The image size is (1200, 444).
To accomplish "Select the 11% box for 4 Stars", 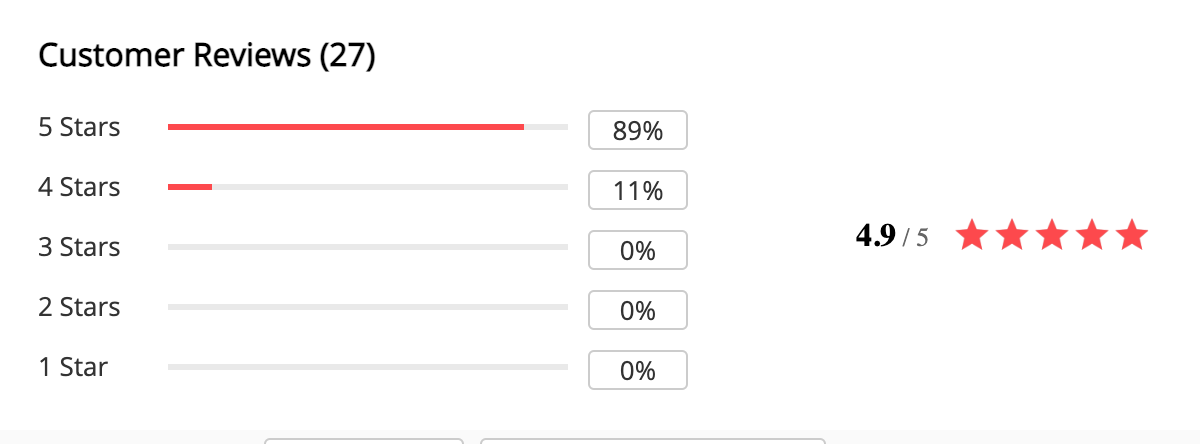I will pos(638,190).
